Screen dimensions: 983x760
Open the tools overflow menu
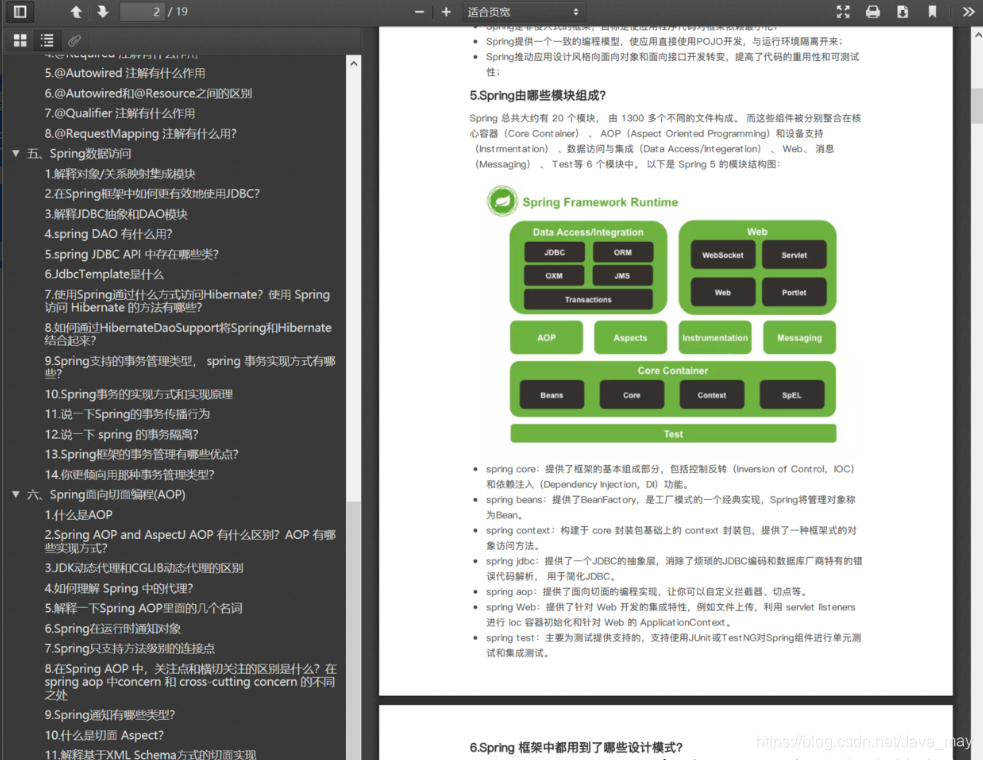(x=968, y=11)
